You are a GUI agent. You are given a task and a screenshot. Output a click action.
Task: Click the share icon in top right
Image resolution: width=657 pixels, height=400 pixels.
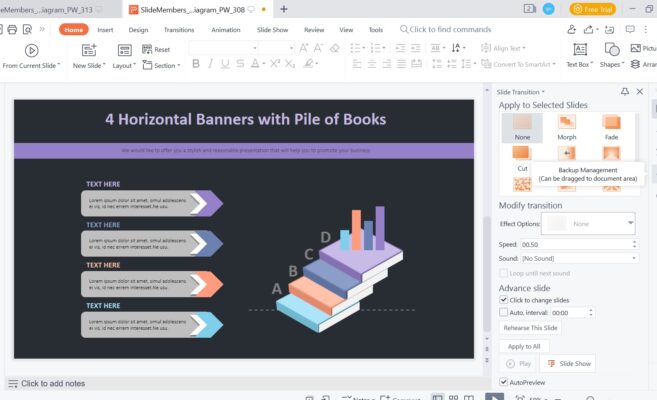(x=589, y=29)
